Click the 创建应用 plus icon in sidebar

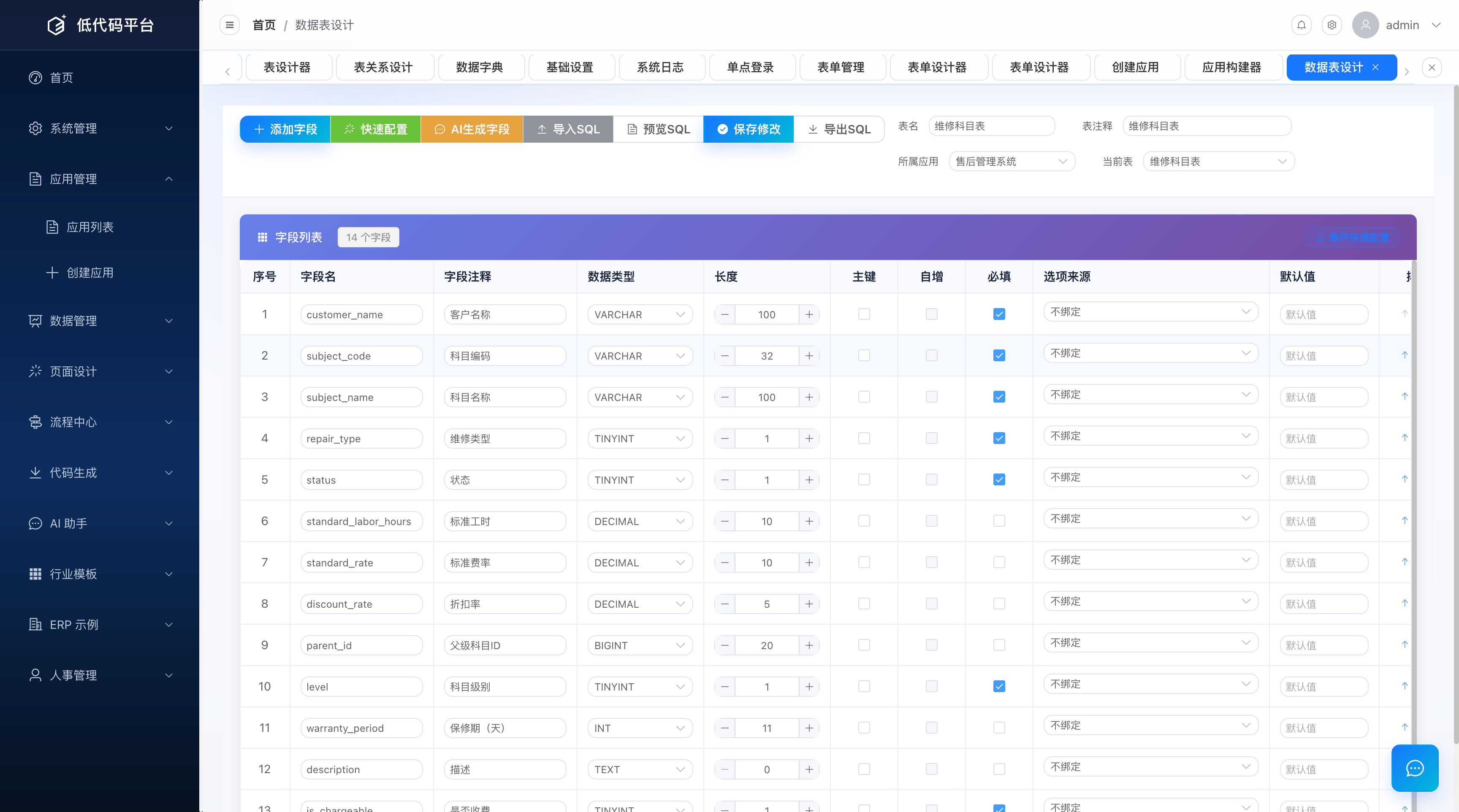click(52, 272)
